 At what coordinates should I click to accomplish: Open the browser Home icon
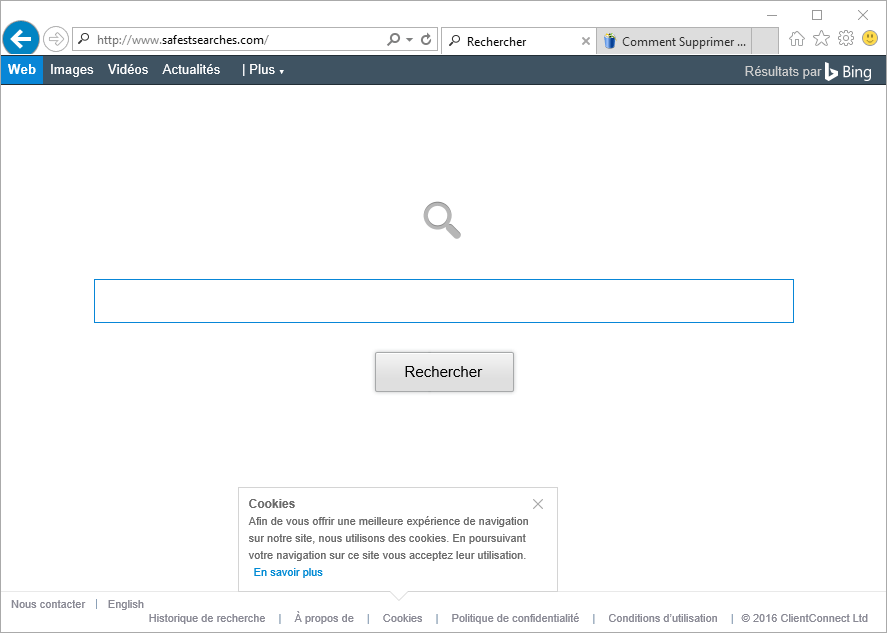tap(796, 38)
